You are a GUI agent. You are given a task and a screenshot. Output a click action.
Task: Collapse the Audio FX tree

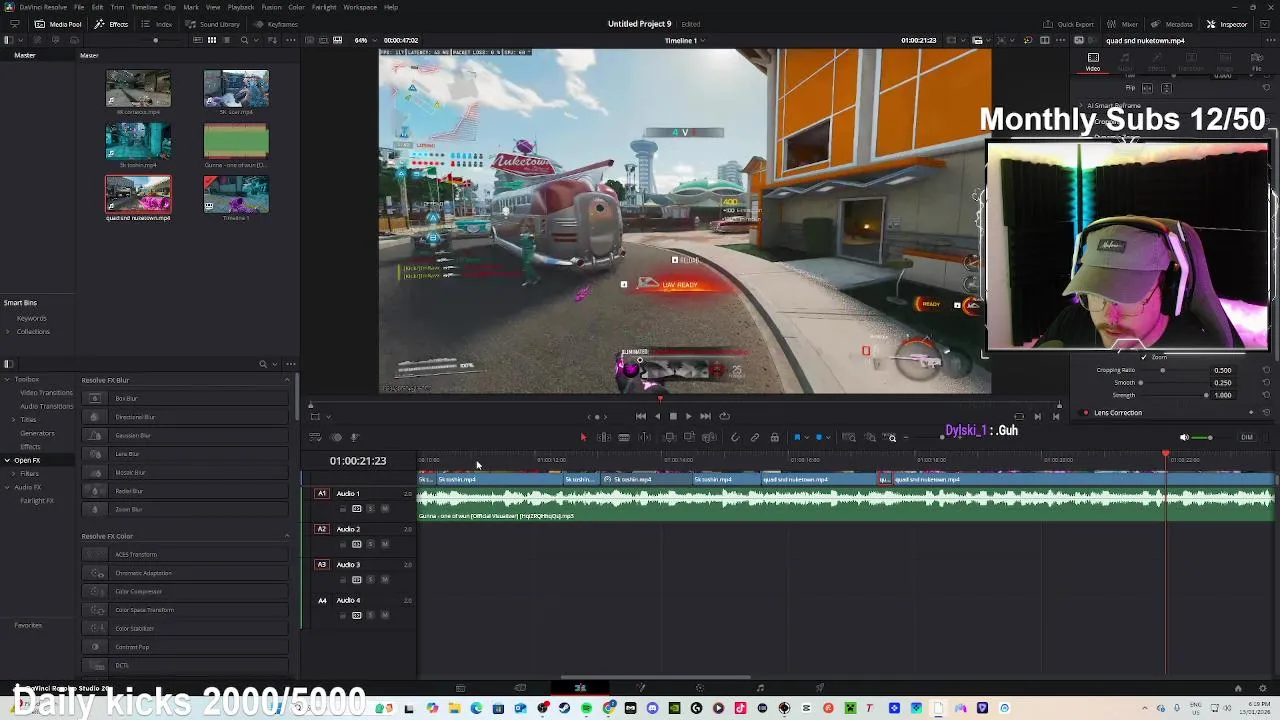[x=7, y=487]
